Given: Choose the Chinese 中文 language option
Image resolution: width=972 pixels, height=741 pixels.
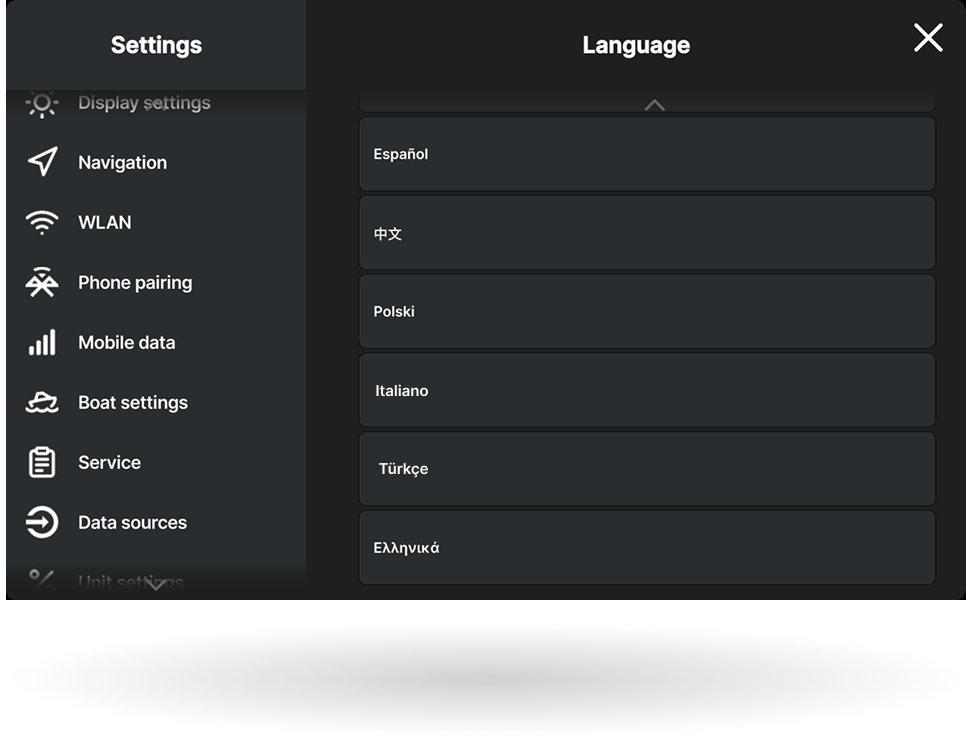Looking at the screenshot, I should click(647, 233).
